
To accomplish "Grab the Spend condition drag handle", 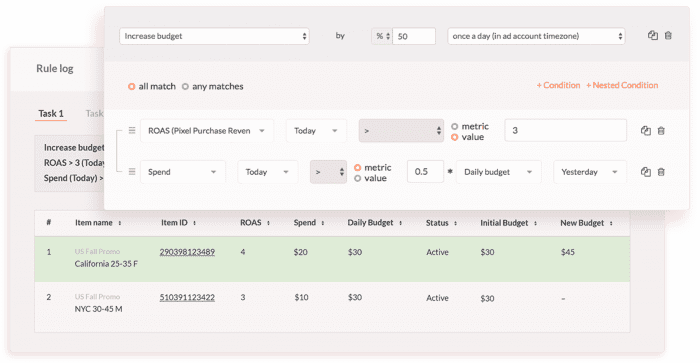I will (x=132, y=171).
